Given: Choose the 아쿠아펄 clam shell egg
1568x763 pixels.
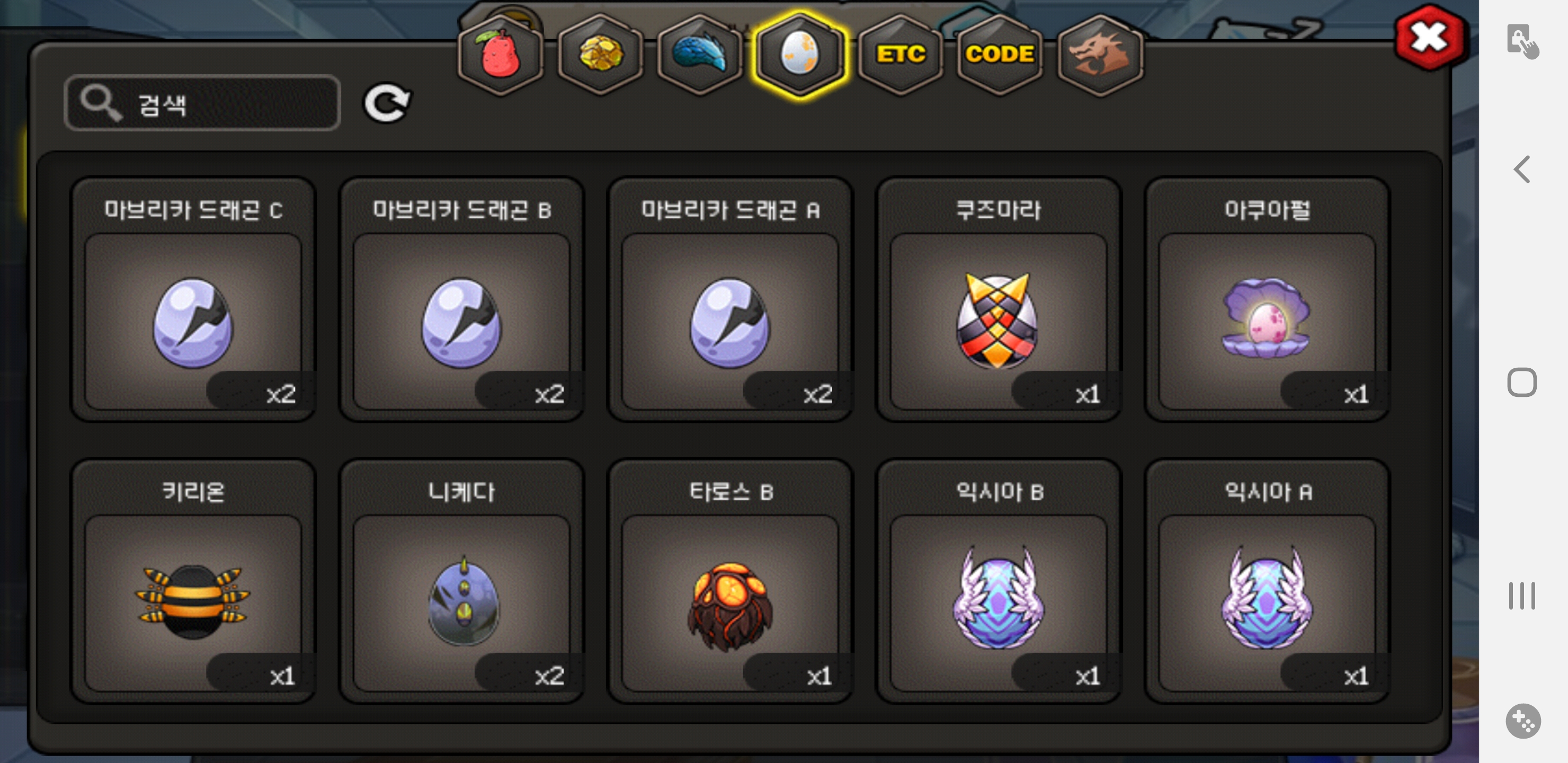Looking at the screenshot, I should click(1267, 299).
